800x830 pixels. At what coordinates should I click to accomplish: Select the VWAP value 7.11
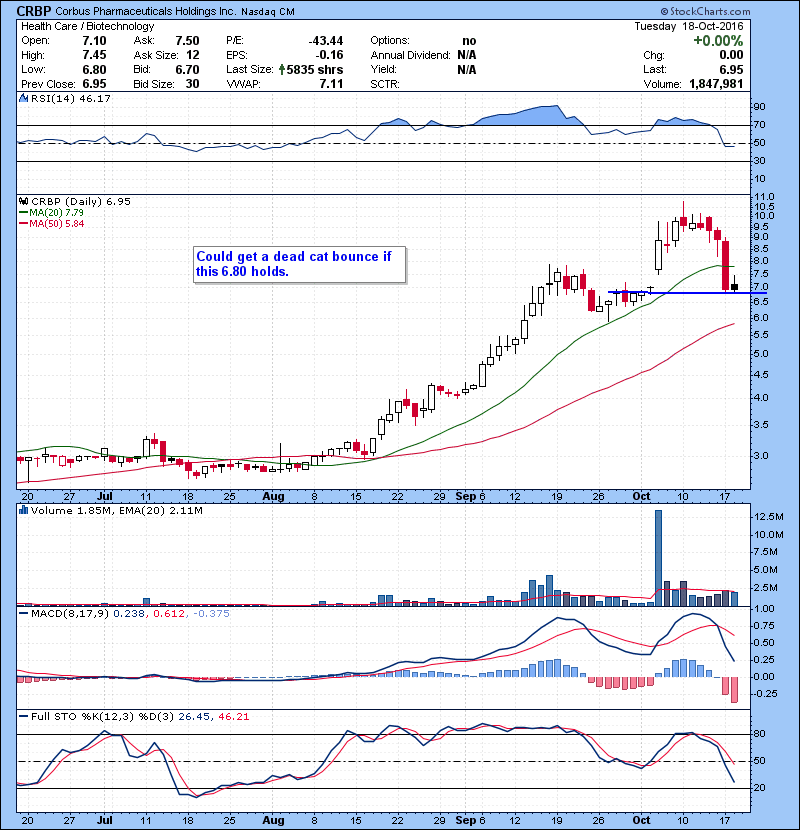pos(331,84)
